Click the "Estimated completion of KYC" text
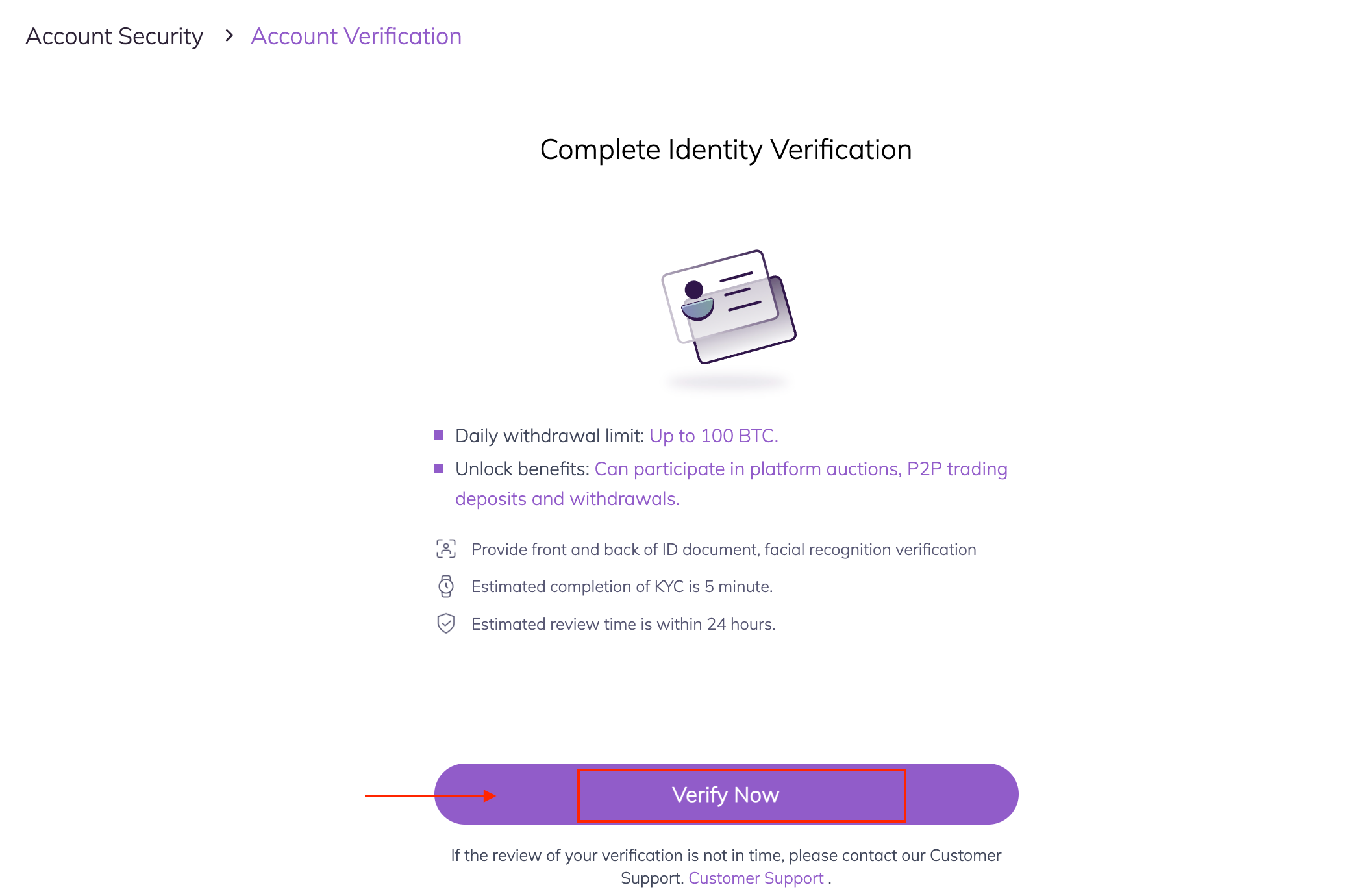 pyautogui.click(x=621, y=587)
